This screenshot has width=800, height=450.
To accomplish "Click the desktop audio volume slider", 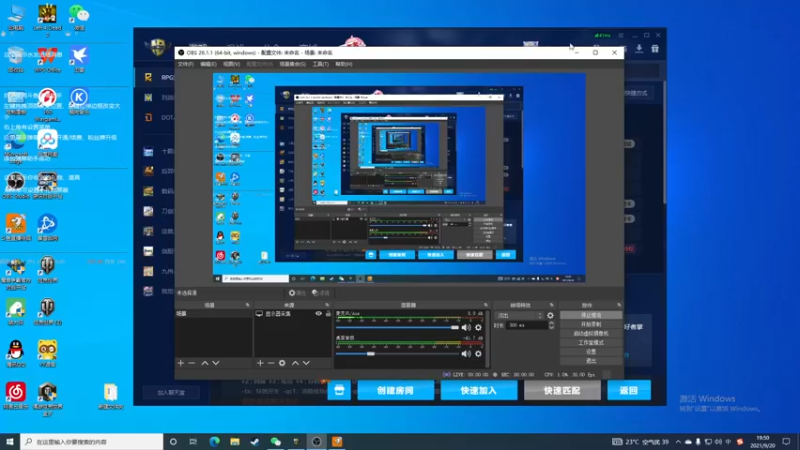I will pos(398,354).
